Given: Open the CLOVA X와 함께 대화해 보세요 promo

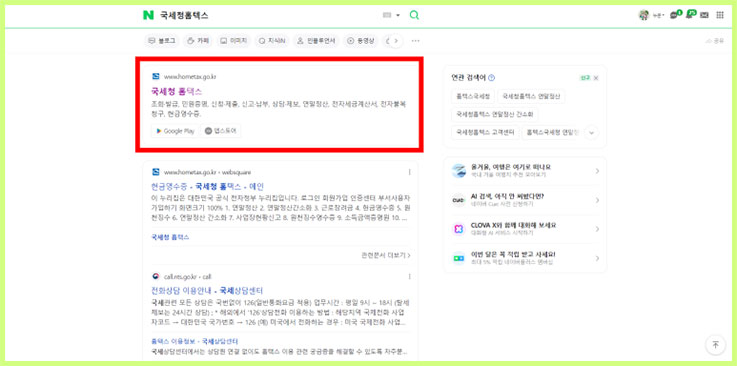Looking at the screenshot, I should [525, 229].
